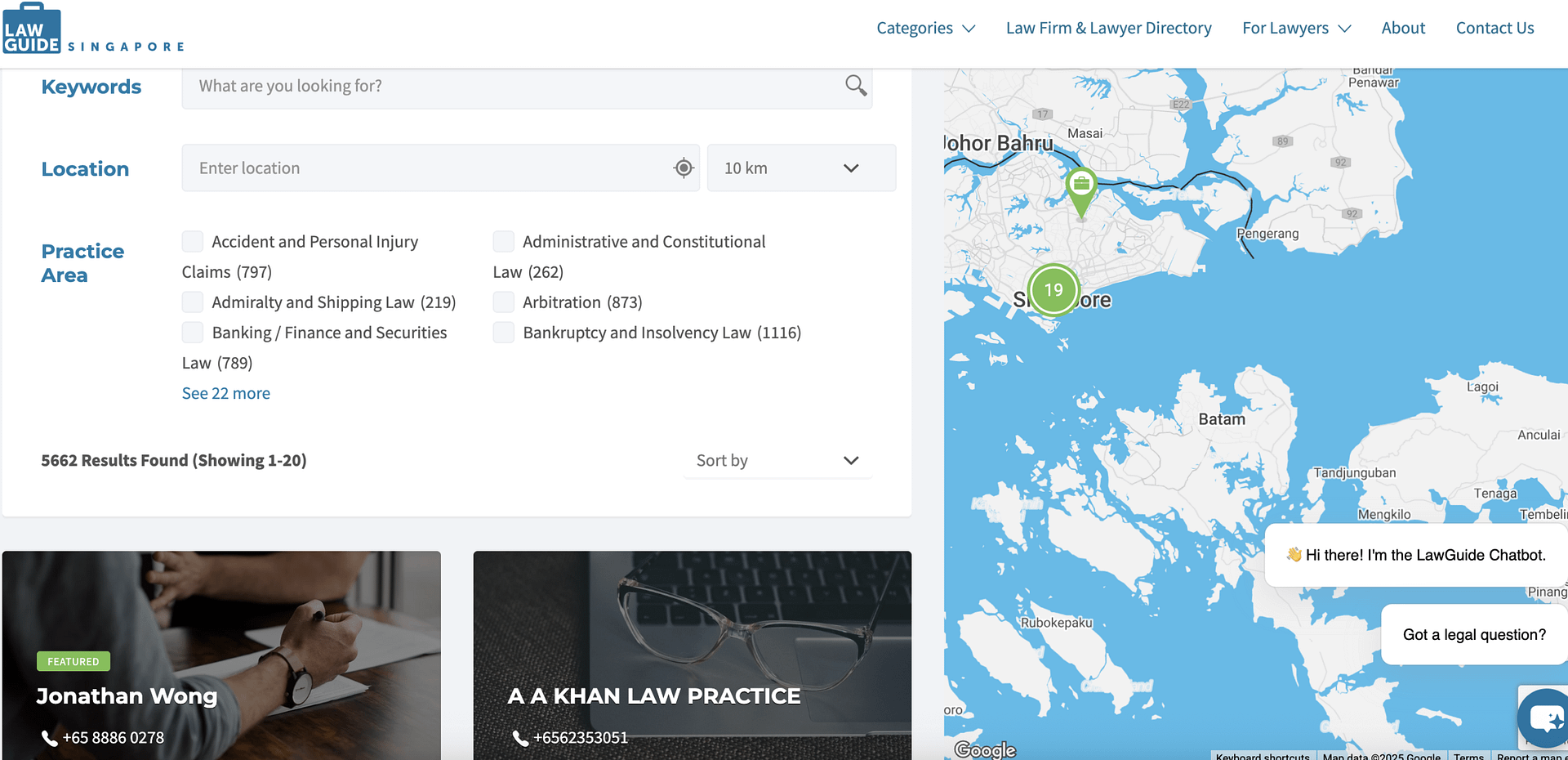Expand the Sort by dropdown
The width and height of the screenshot is (1568, 760).
pyautogui.click(x=777, y=460)
